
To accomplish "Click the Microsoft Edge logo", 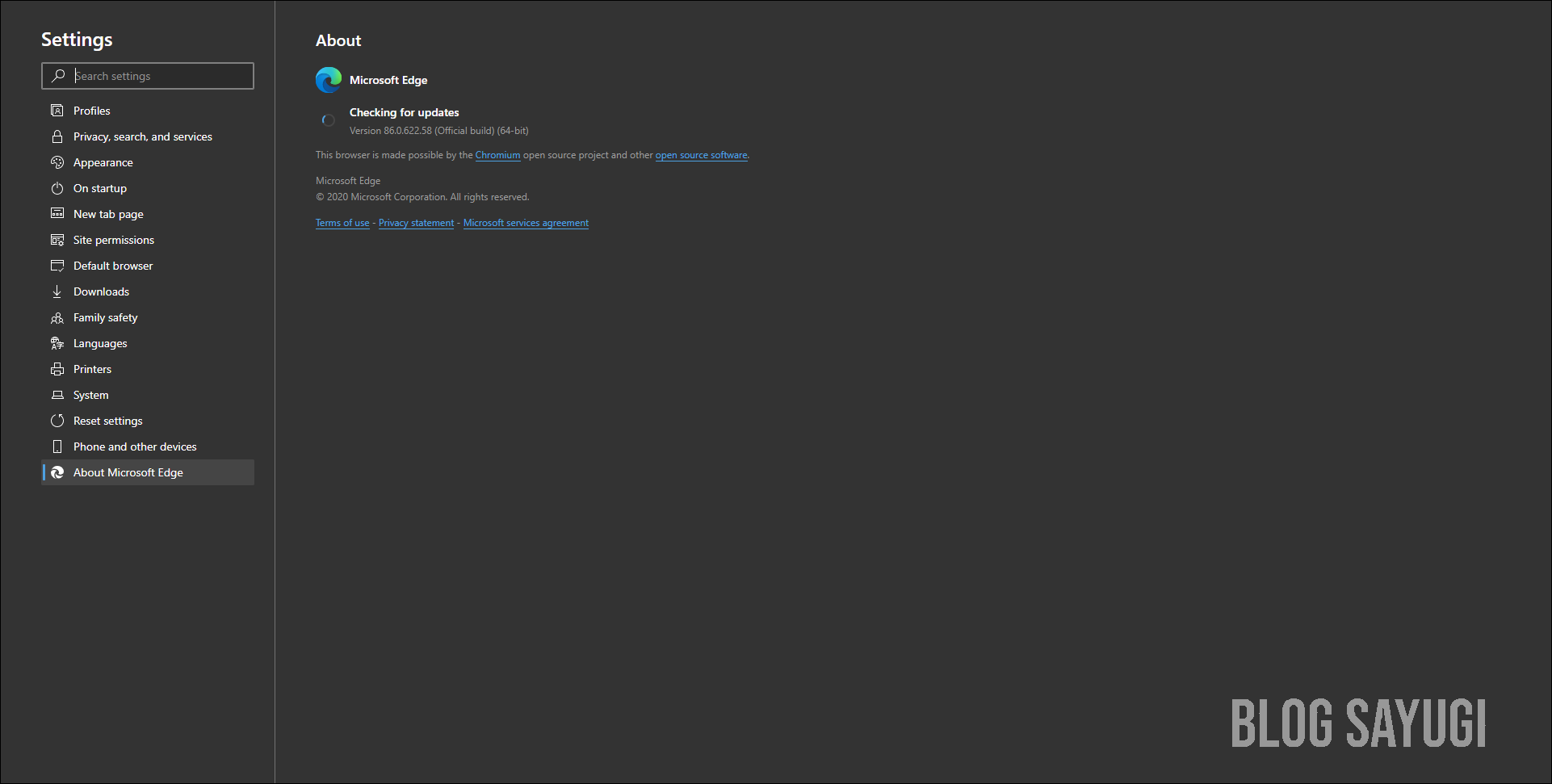I will pos(328,80).
